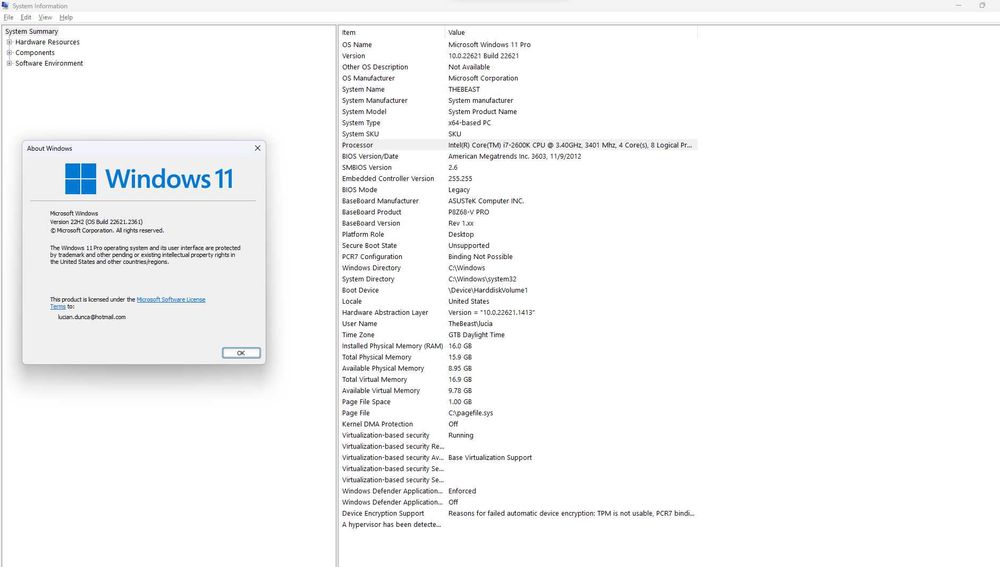Select the Device Encryption Support row

[518, 513]
